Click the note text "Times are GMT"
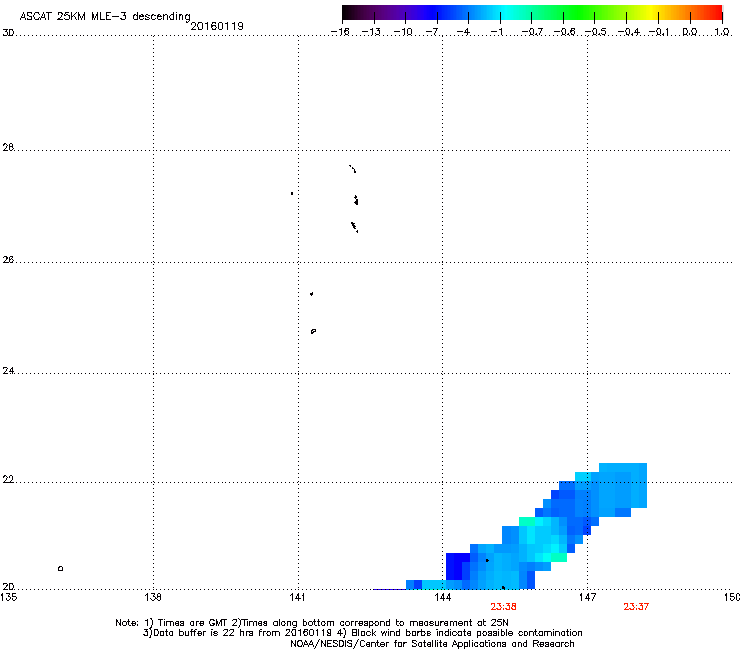Image resolution: width=740 pixels, height=650 pixels. click(x=193, y=623)
